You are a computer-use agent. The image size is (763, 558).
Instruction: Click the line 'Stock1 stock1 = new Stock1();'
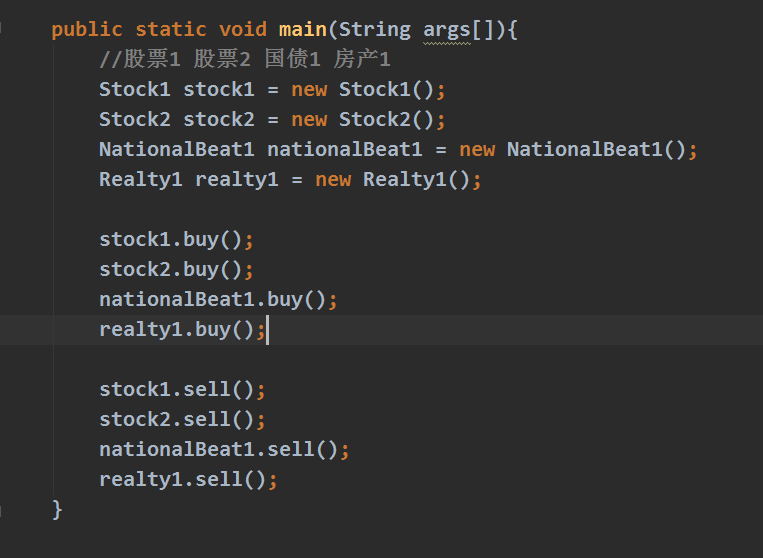pyautogui.click(x=272, y=90)
